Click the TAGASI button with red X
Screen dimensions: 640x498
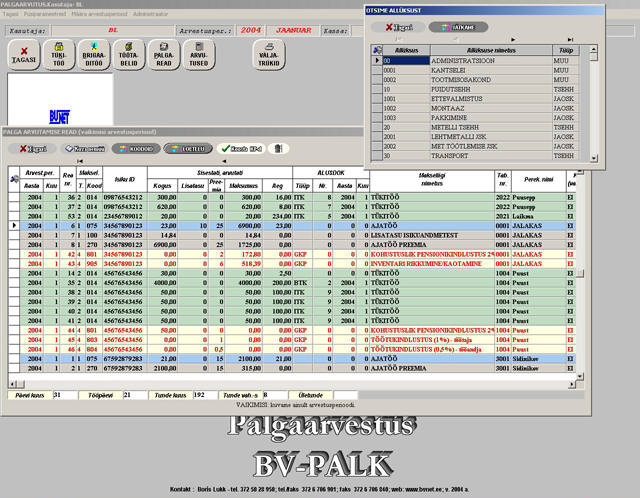pyautogui.click(x=24, y=55)
